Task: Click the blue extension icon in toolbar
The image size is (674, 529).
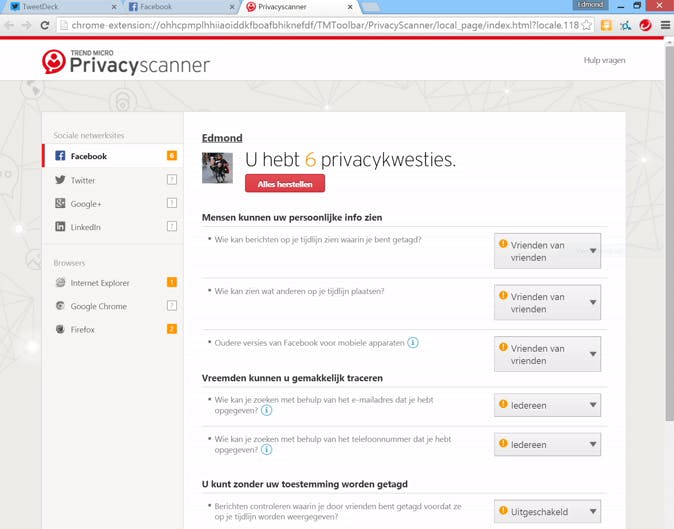Action: tap(625, 25)
